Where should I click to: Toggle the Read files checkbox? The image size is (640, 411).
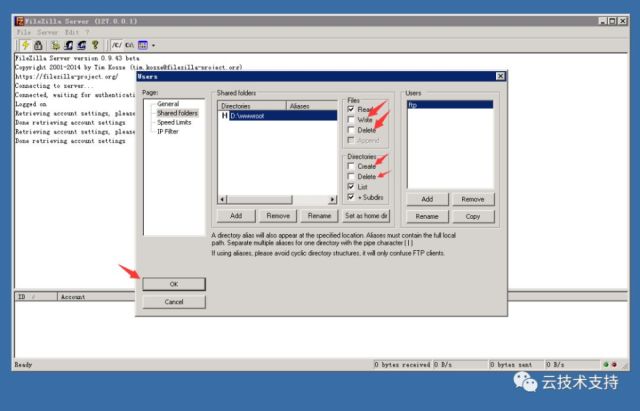click(x=351, y=109)
